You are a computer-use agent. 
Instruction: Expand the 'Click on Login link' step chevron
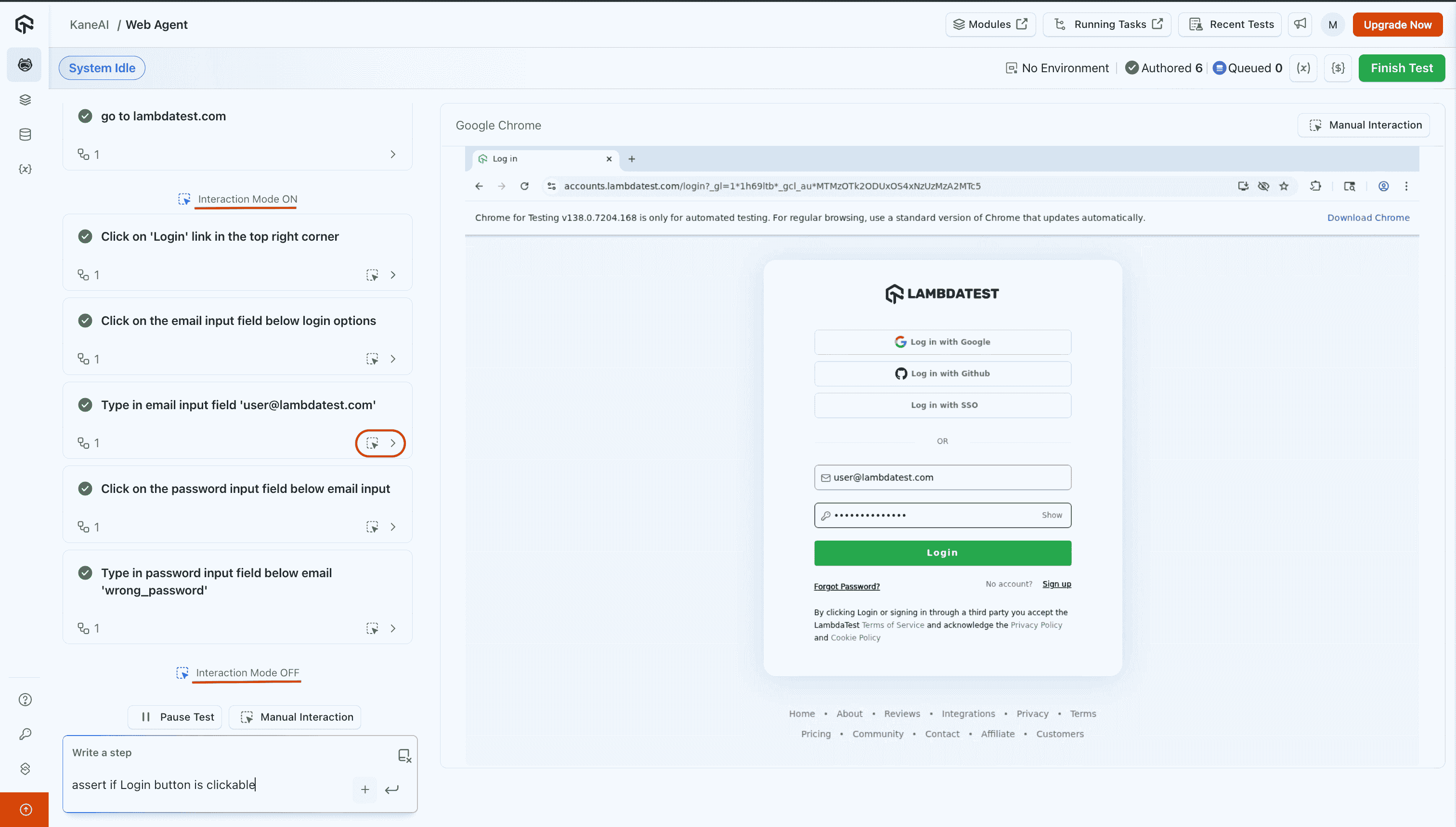click(x=392, y=275)
